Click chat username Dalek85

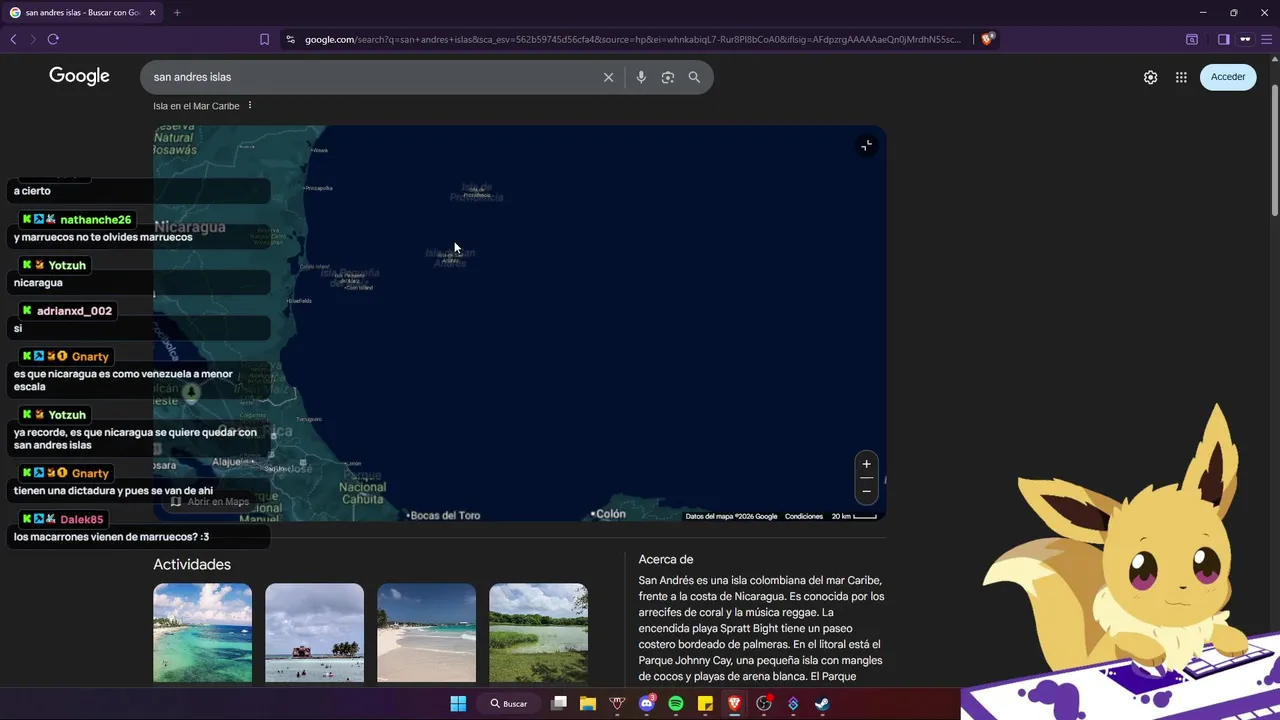pyautogui.click(x=81, y=520)
